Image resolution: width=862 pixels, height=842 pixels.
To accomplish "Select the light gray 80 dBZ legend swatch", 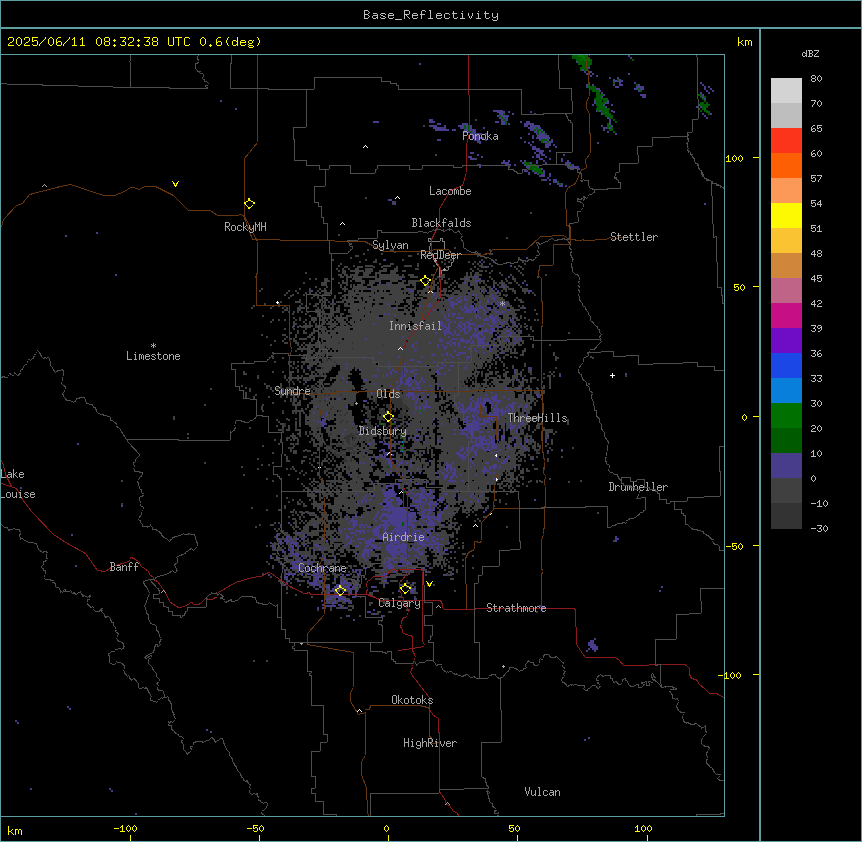I will [x=786, y=91].
